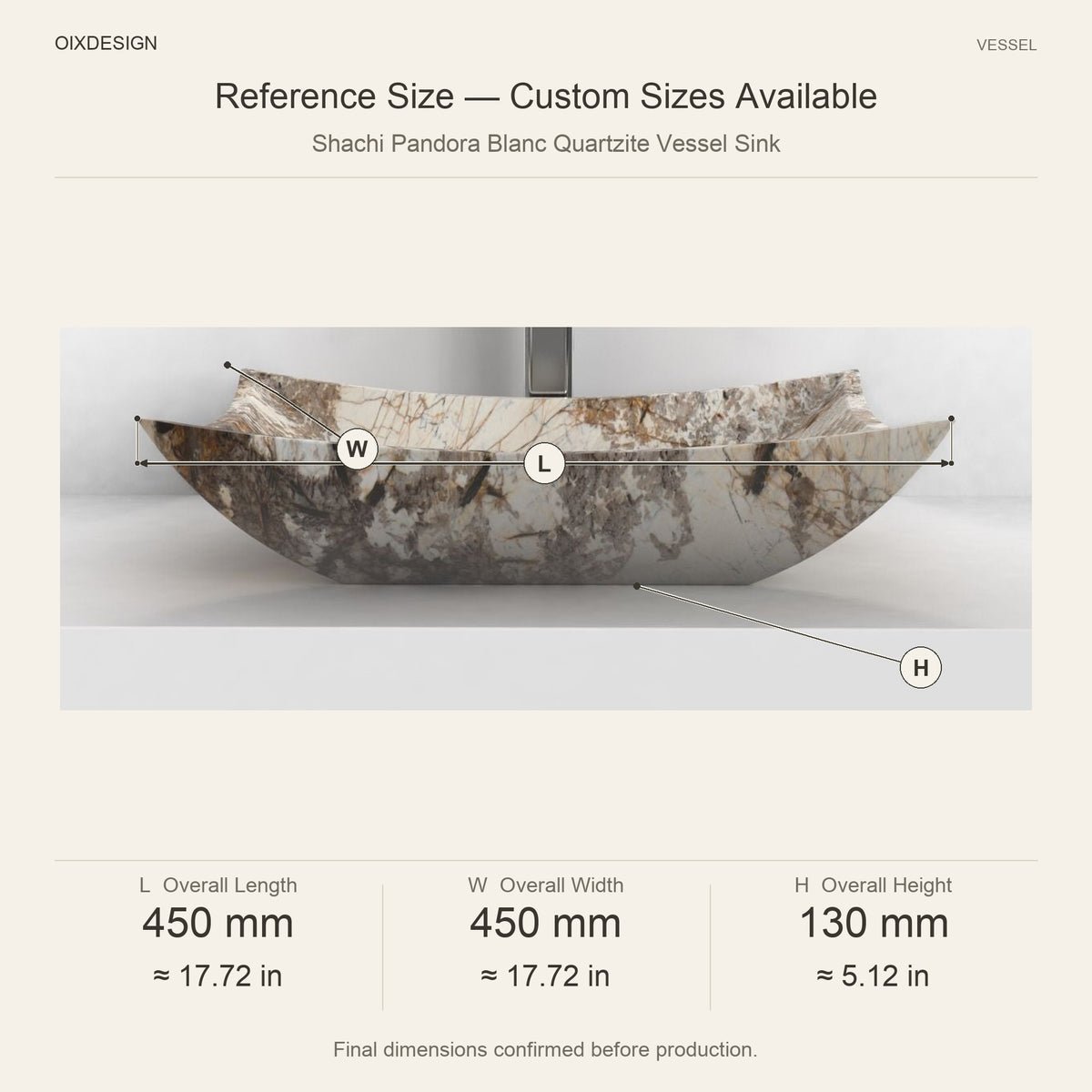Click the OIXDESIGN brand name
This screenshot has height=1092, width=1092.
click(106, 43)
